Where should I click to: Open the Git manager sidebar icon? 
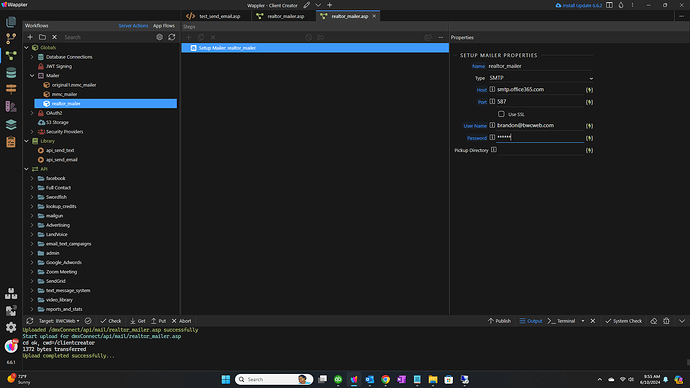click(x=11, y=38)
